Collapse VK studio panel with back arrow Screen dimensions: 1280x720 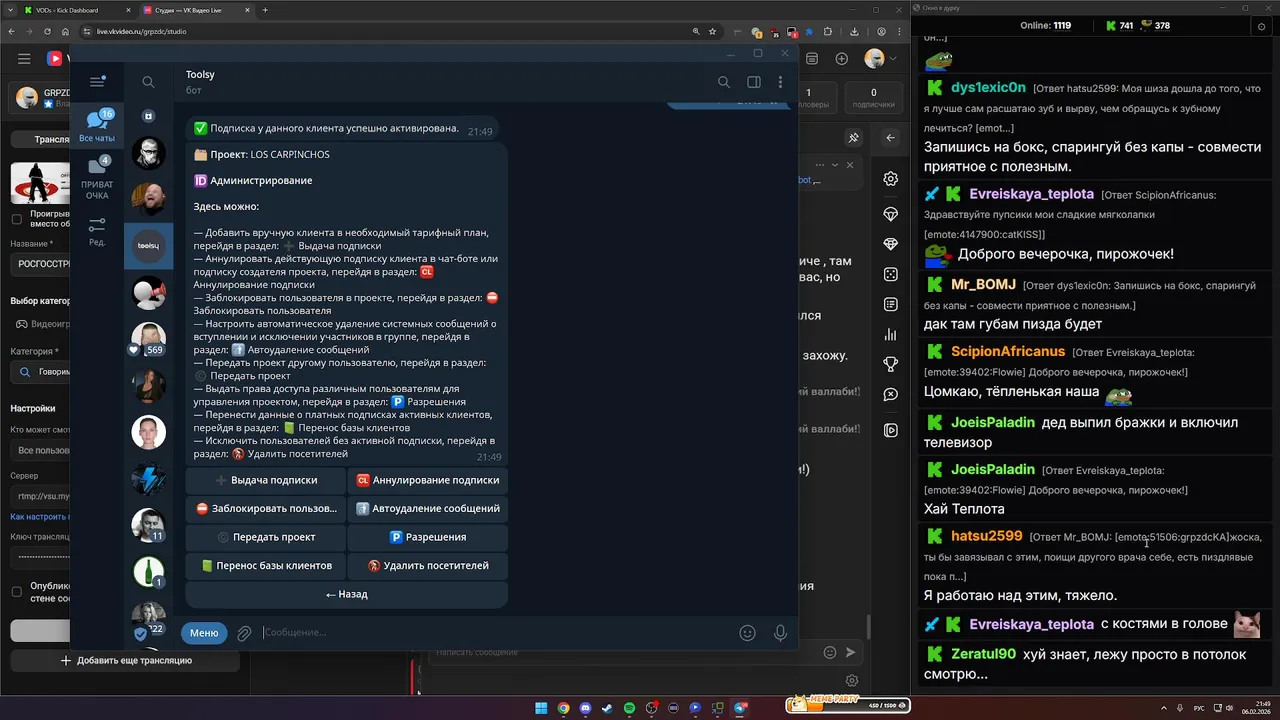point(890,138)
